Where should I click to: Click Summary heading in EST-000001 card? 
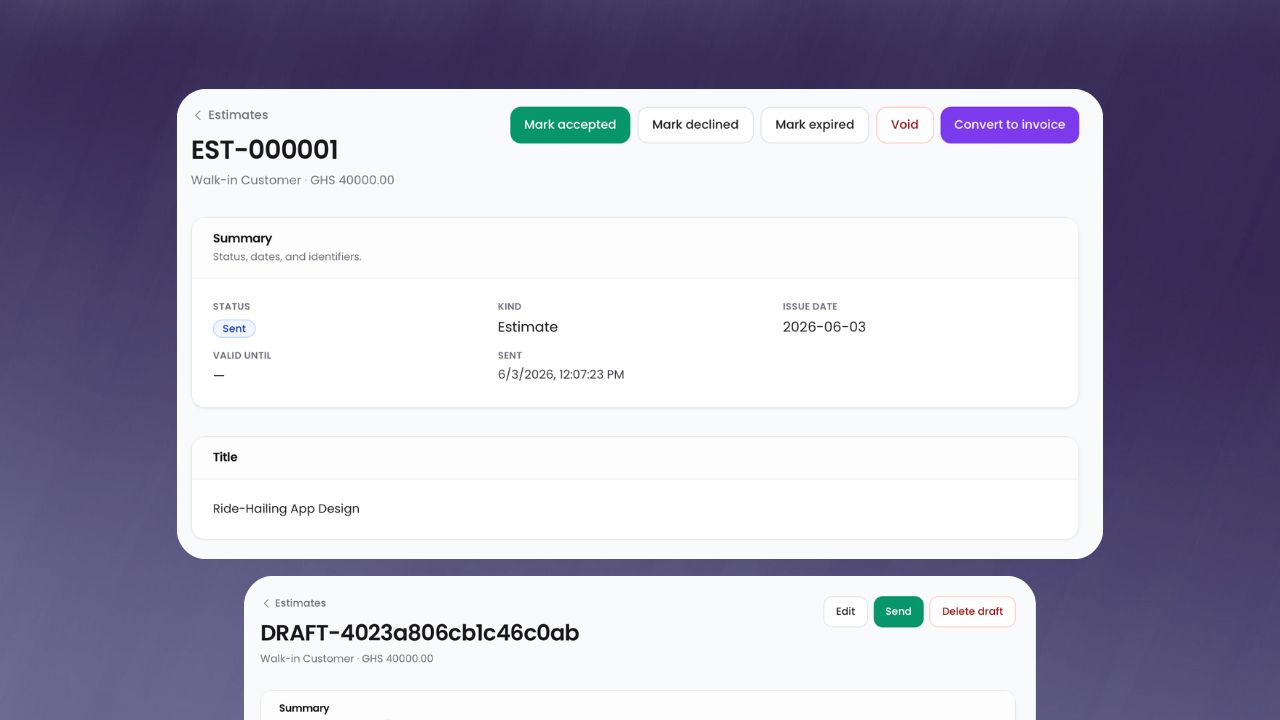242,238
